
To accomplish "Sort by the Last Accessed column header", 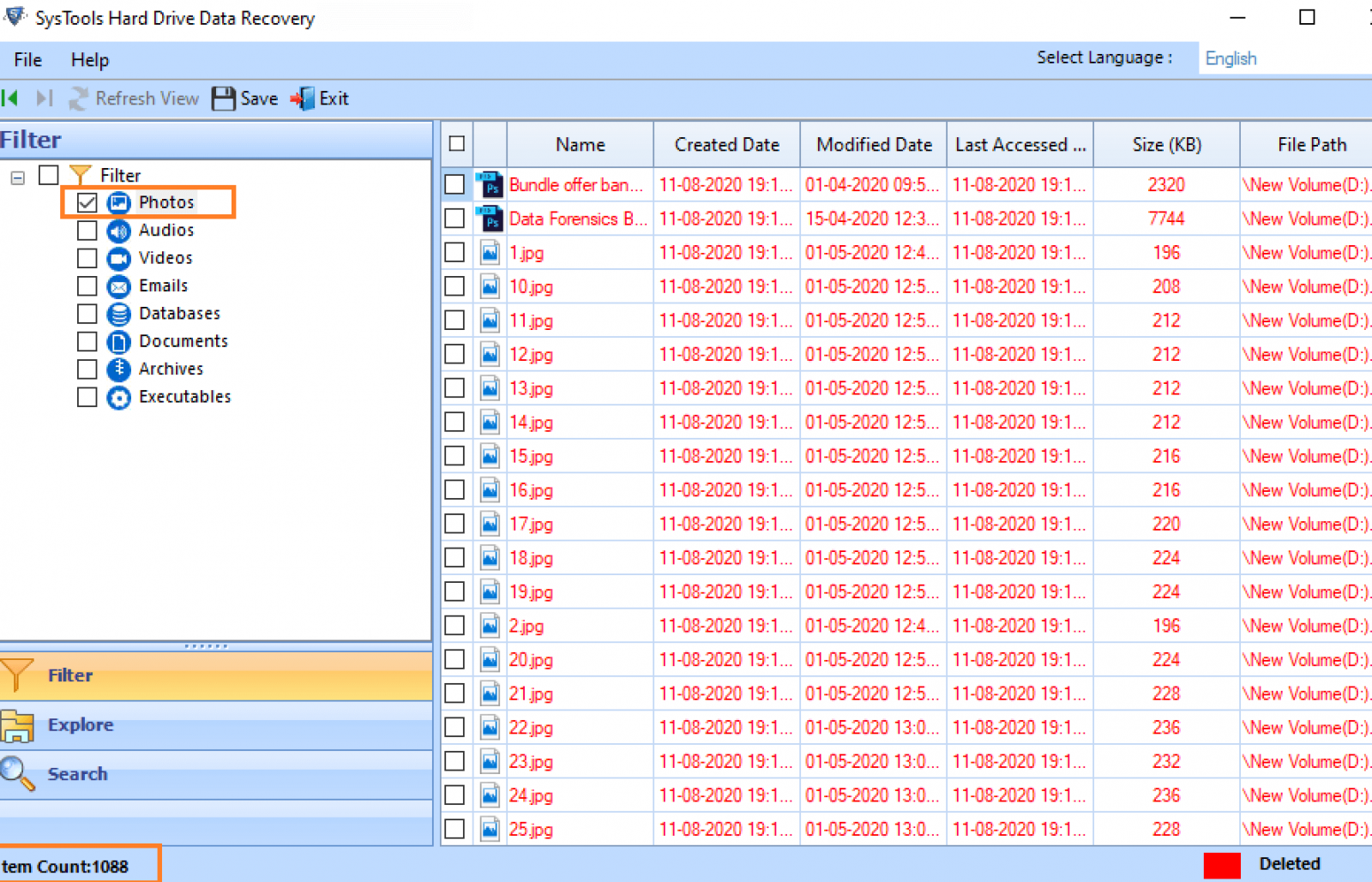I will [x=1020, y=145].
